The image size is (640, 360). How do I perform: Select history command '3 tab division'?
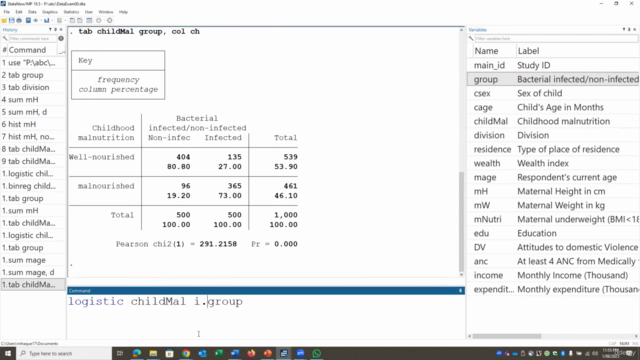tap(33, 87)
